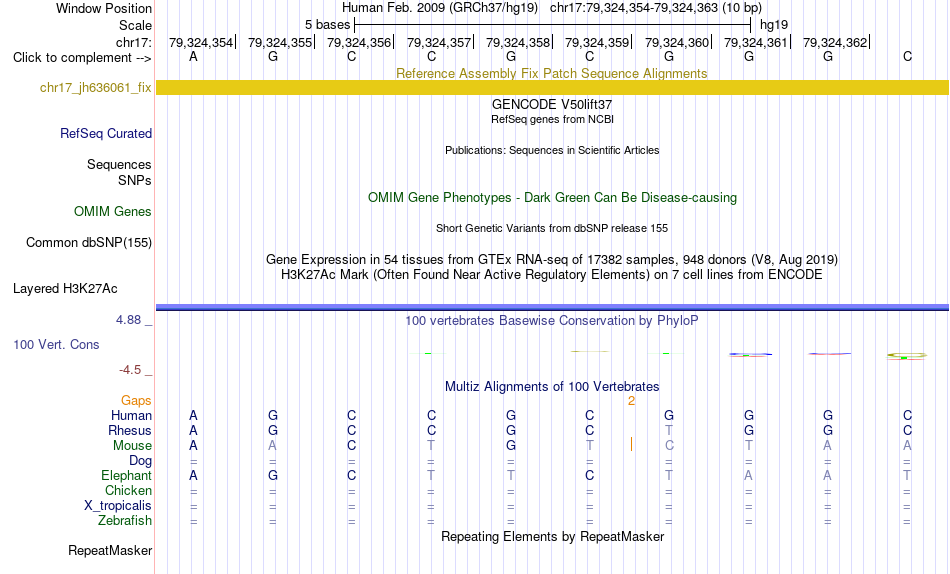
Task: Click the hg19 label by the scale bar
Action: click(x=774, y=25)
